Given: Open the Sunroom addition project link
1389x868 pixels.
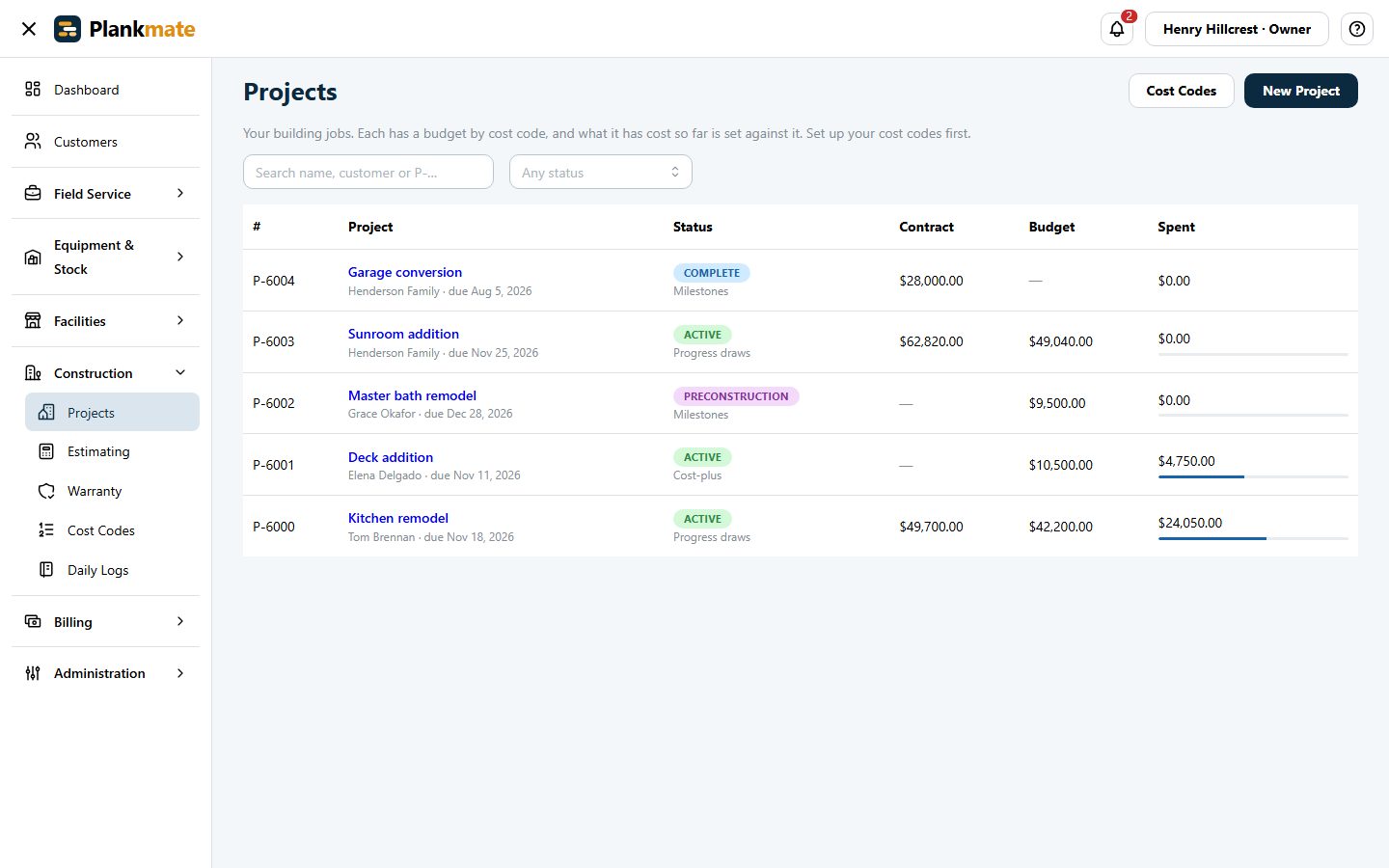Looking at the screenshot, I should pyautogui.click(x=403, y=334).
